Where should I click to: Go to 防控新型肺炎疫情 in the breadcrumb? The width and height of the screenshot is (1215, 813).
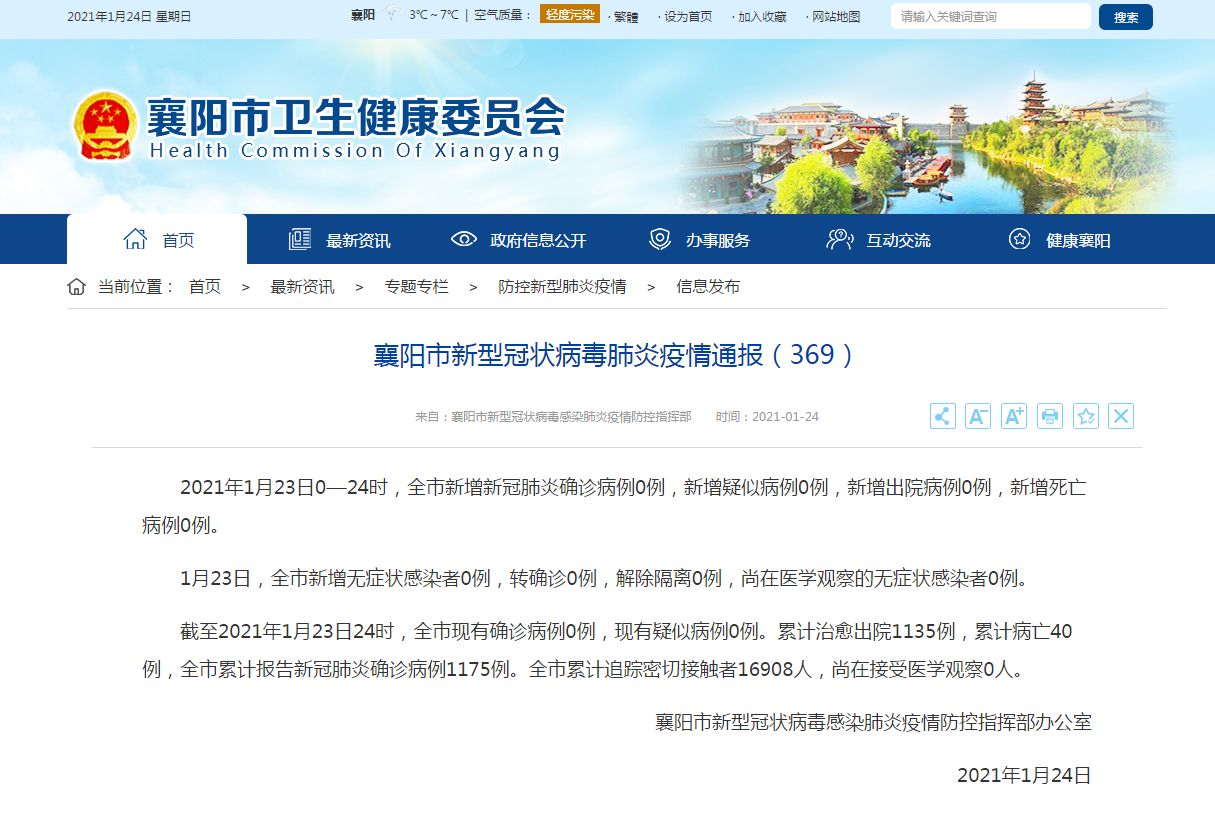563,287
